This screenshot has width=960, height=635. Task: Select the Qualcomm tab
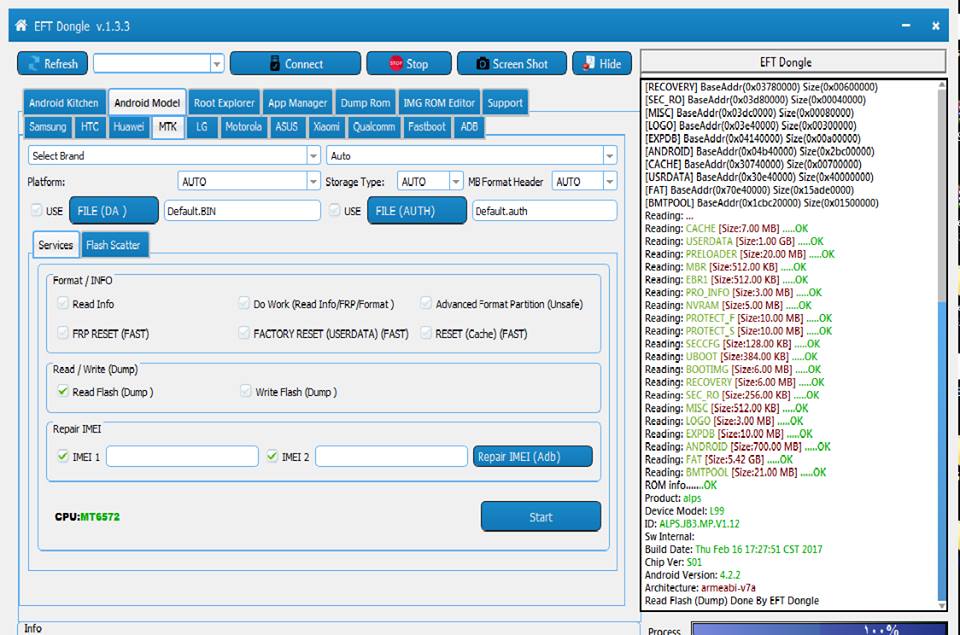coord(373,127)
